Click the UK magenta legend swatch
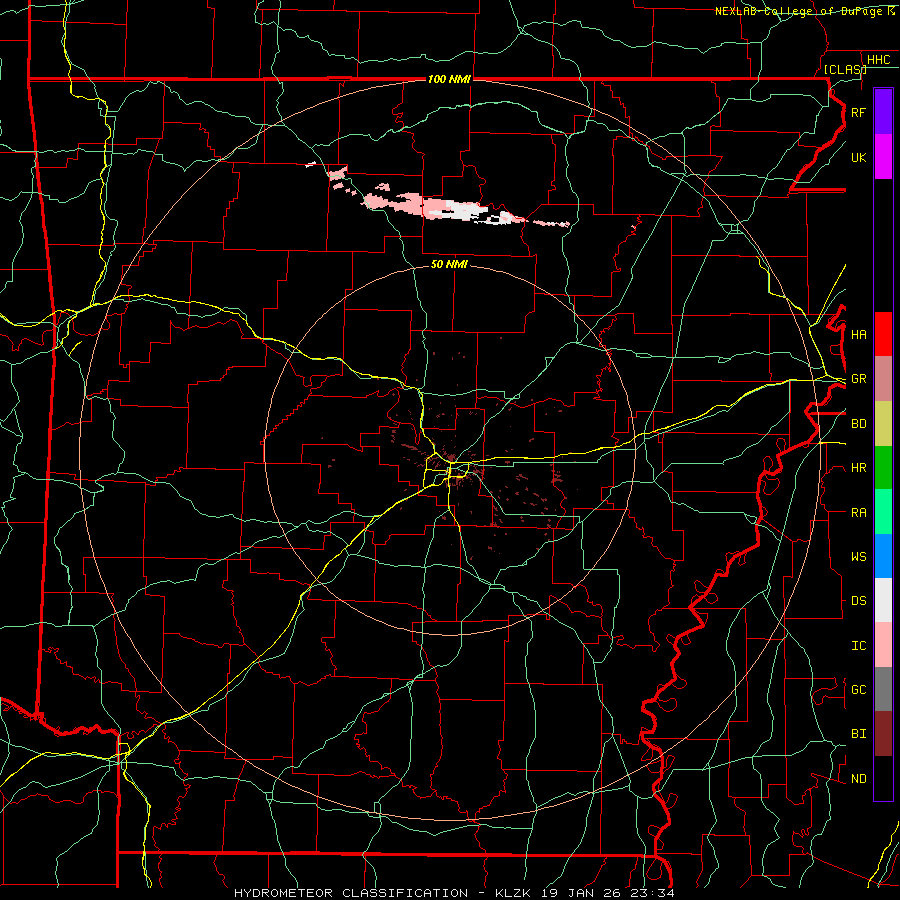Image resolution: width=900 pixels, height=900 pixels. [x=883, y=157]
